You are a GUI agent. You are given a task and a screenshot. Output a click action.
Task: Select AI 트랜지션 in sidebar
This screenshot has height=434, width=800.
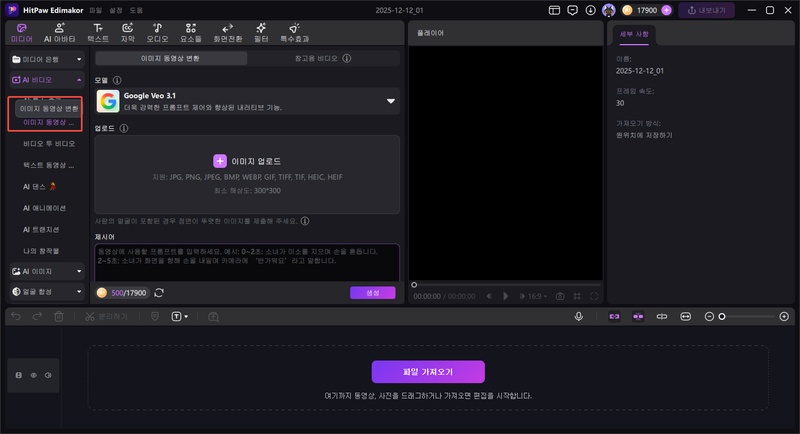[x=41, y=229]
